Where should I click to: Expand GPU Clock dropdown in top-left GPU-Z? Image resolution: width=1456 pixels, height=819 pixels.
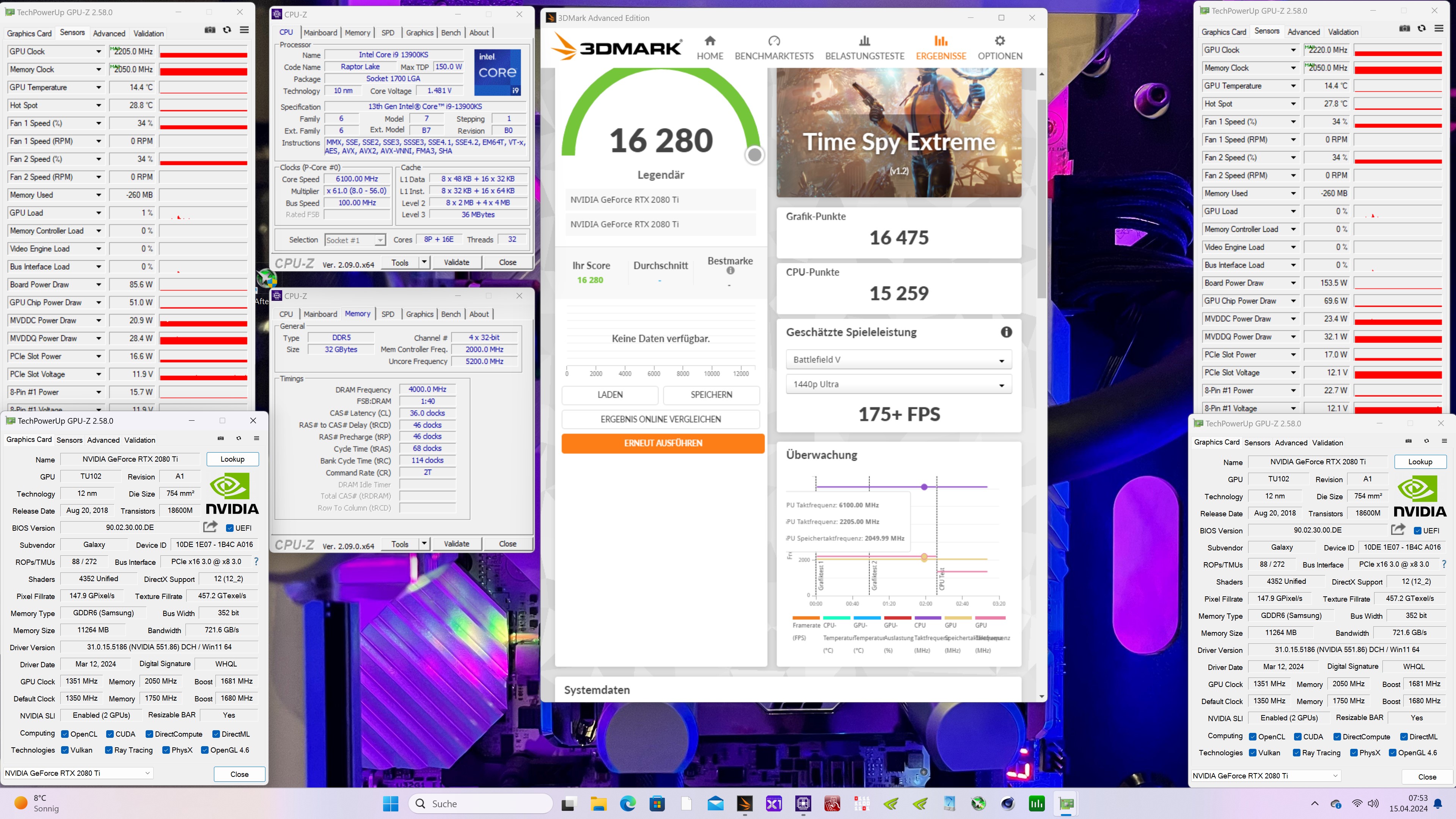pyautogui.click(x=99, y=52)
